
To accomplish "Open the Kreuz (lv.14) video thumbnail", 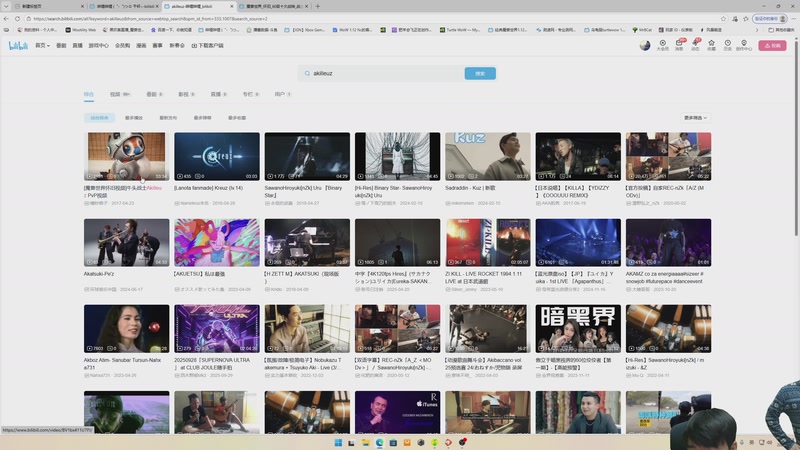I will pyautogui.click(x=217, y=156).
